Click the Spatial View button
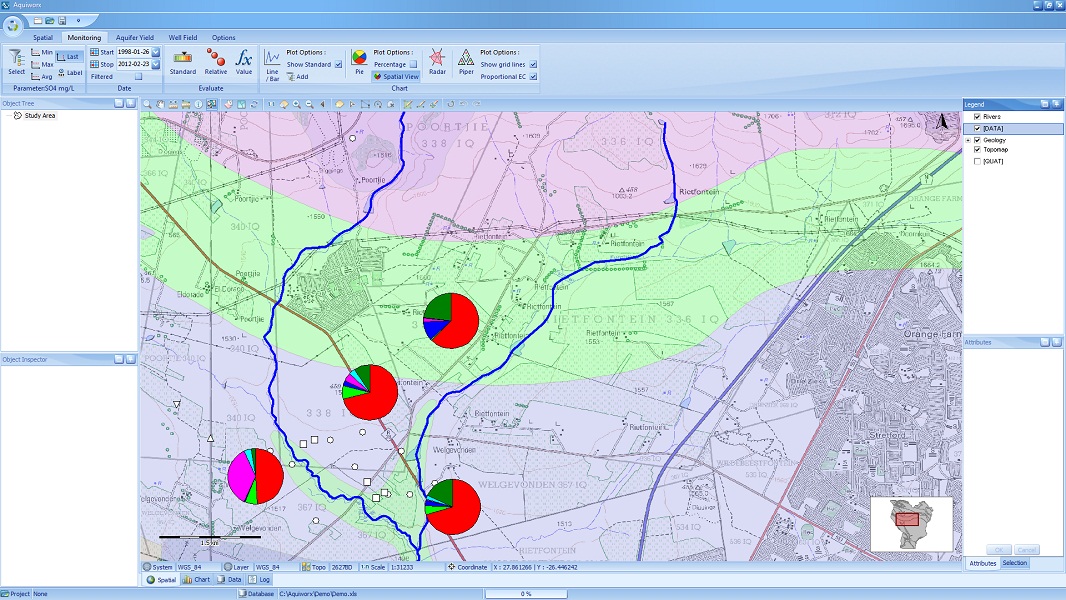 tap(396, 76)
